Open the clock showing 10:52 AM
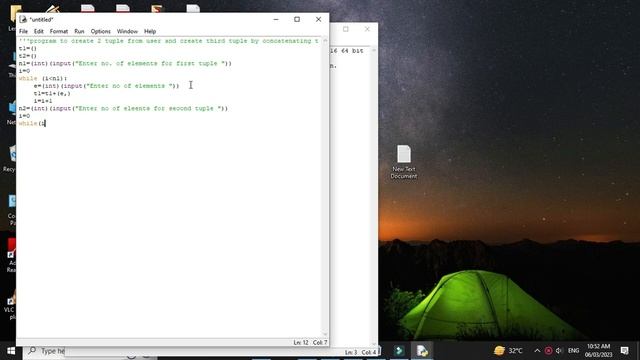 point(598,351)
